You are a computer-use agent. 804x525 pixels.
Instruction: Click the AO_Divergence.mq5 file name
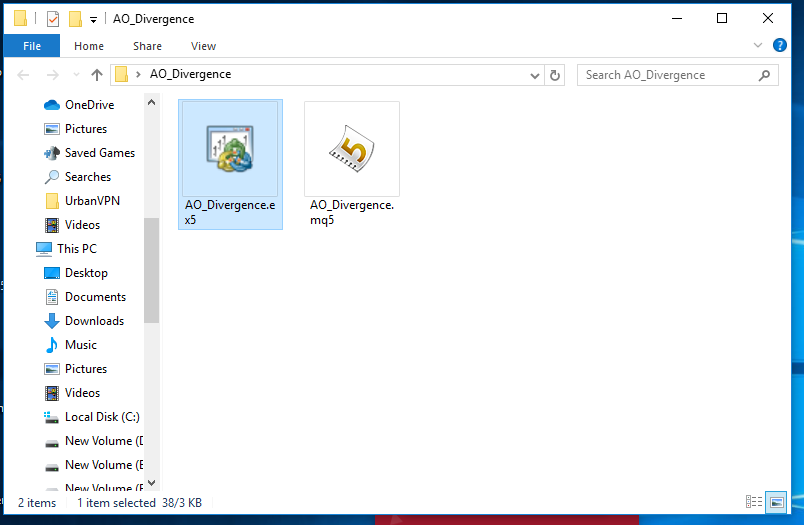coord(352,212)
